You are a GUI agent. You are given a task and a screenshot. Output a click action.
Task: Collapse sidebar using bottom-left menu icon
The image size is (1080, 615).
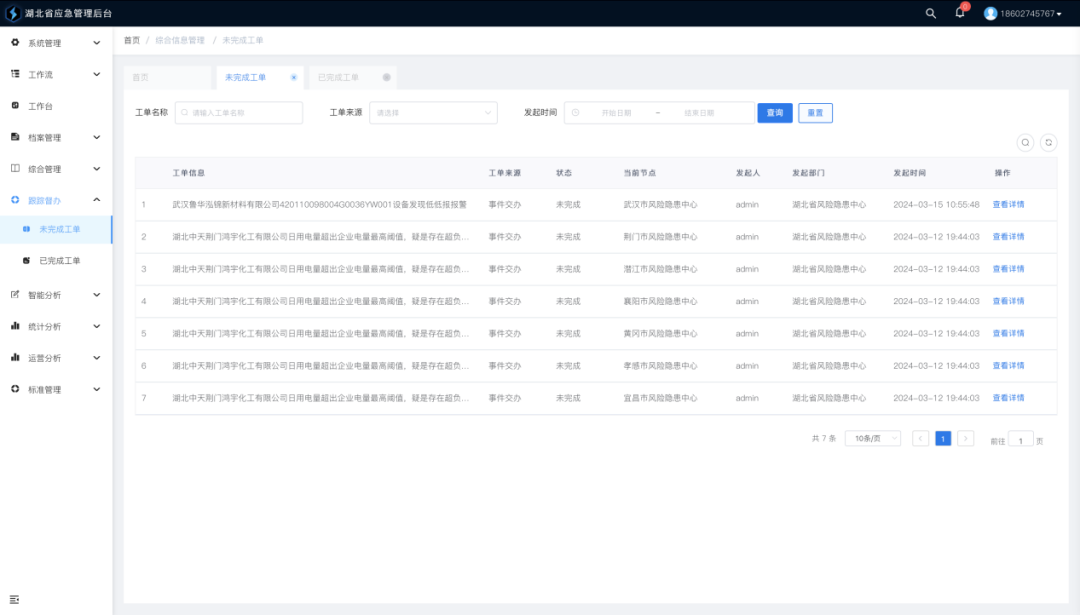[x=15, y=599]
